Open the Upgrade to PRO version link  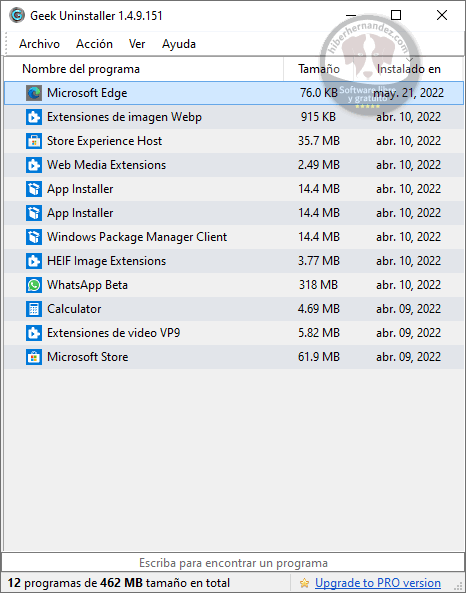(x=377, y=583)
